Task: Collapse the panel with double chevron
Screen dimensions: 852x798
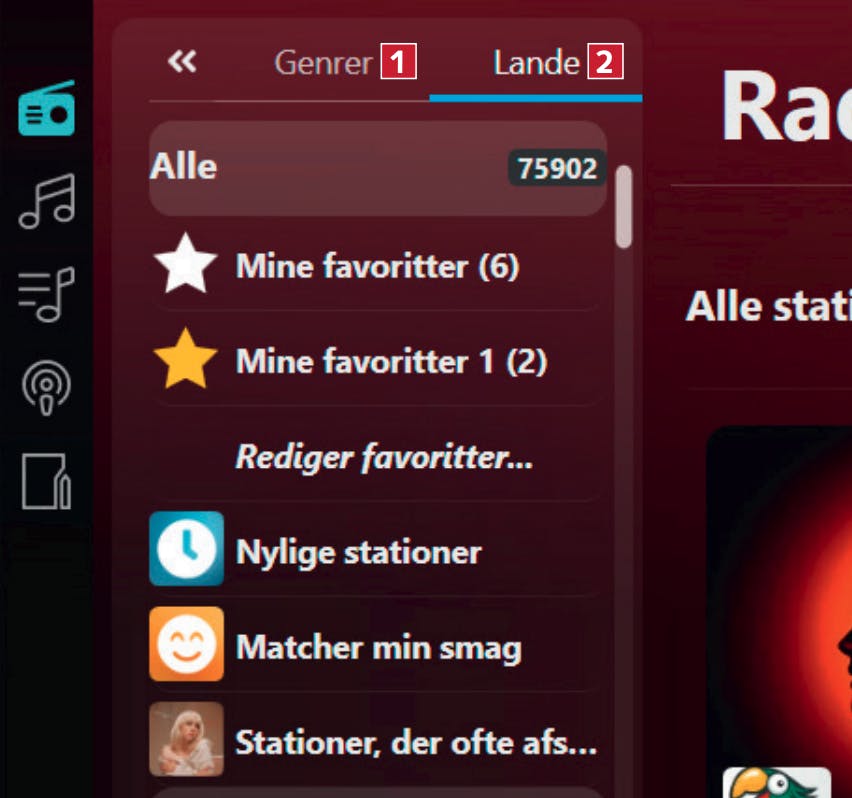Action: [182, 61]
